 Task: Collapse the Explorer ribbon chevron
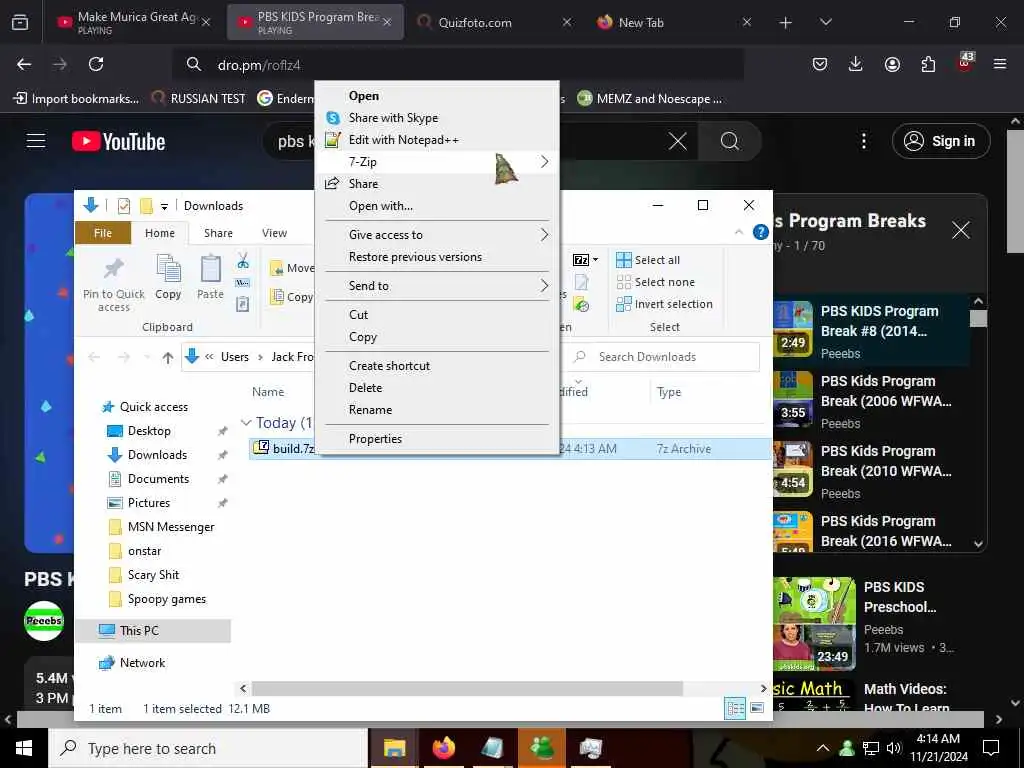[x=739, y=232]
